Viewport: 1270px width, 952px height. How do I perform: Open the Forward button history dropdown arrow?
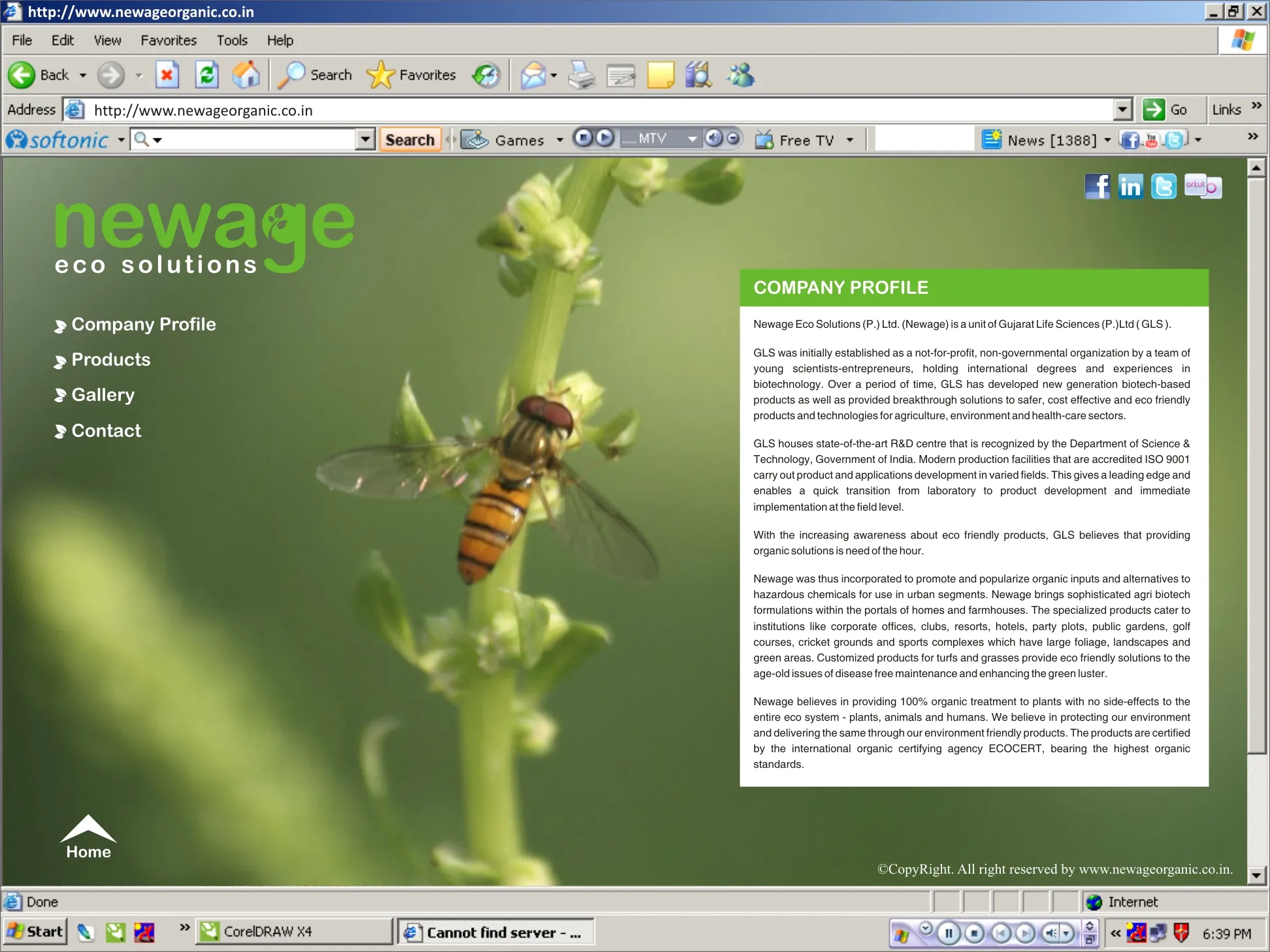138,76
